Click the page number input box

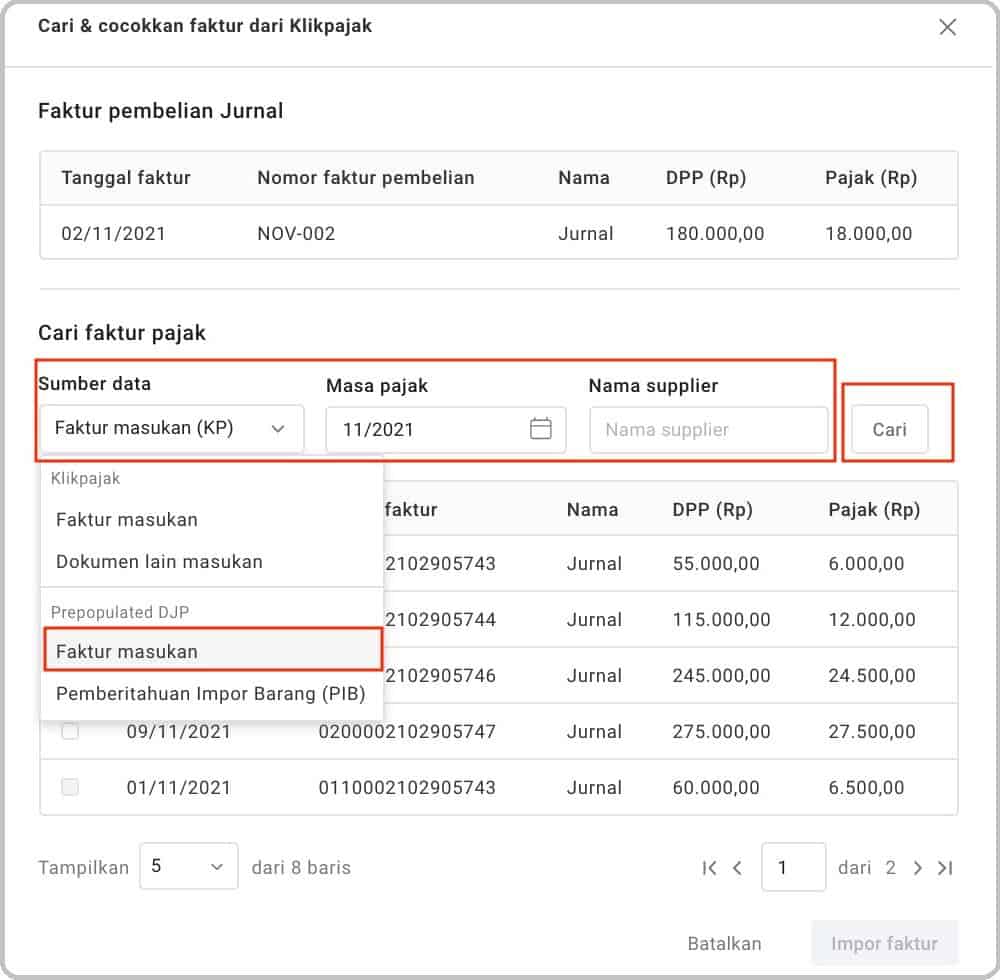[x=793, y=867]
